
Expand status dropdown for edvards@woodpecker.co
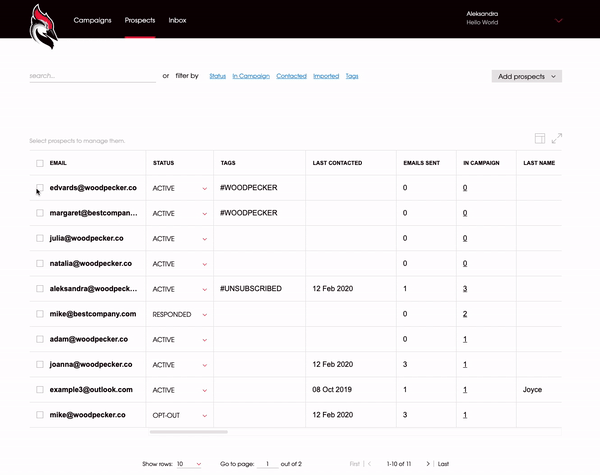(205, 188)
